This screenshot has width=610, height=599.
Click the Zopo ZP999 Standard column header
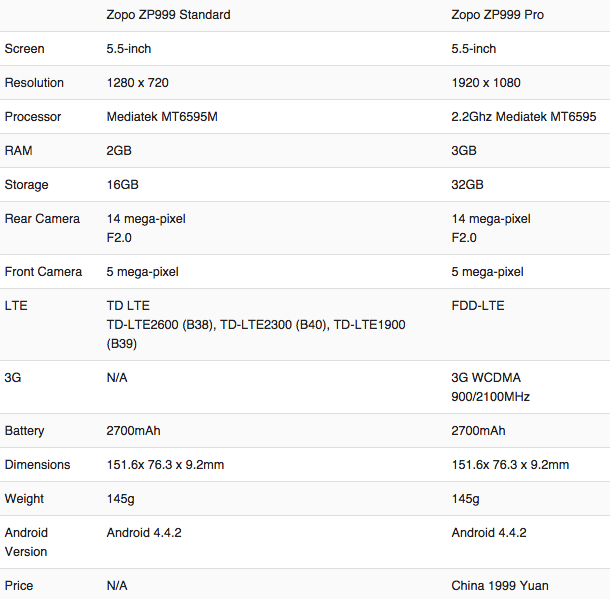click(168, 15)
